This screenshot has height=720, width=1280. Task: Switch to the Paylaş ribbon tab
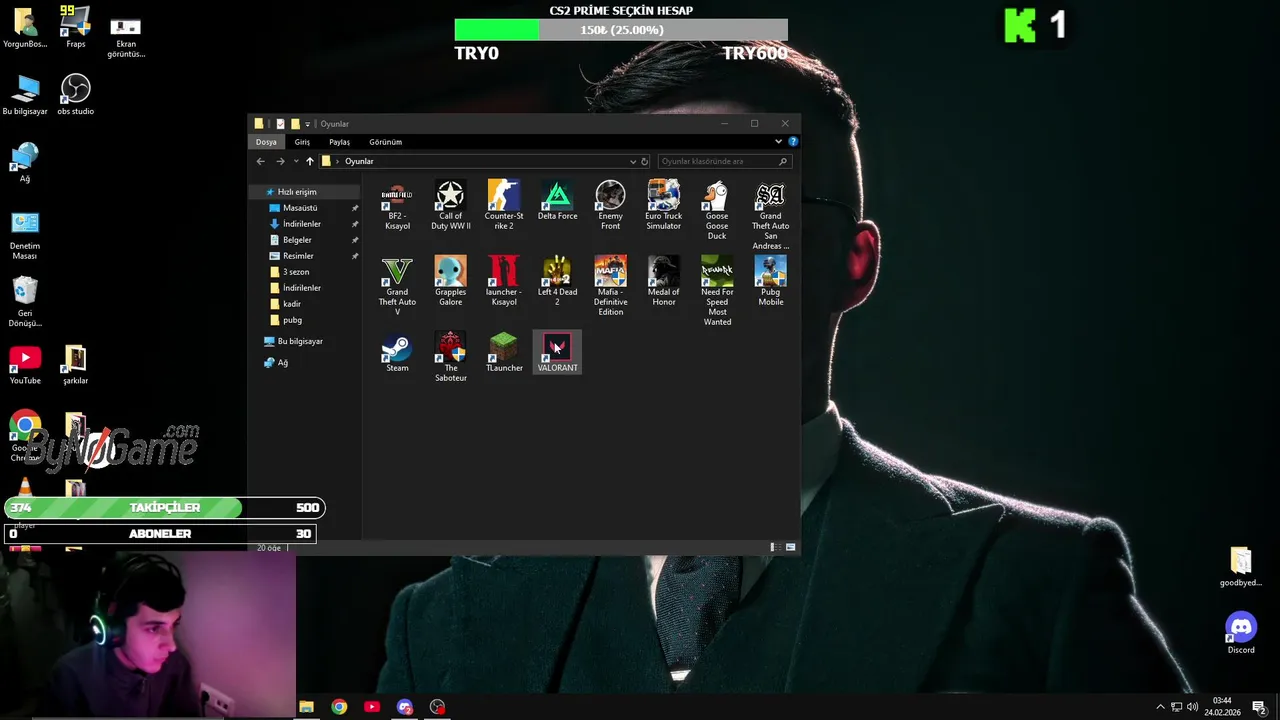tap(339, 142)
